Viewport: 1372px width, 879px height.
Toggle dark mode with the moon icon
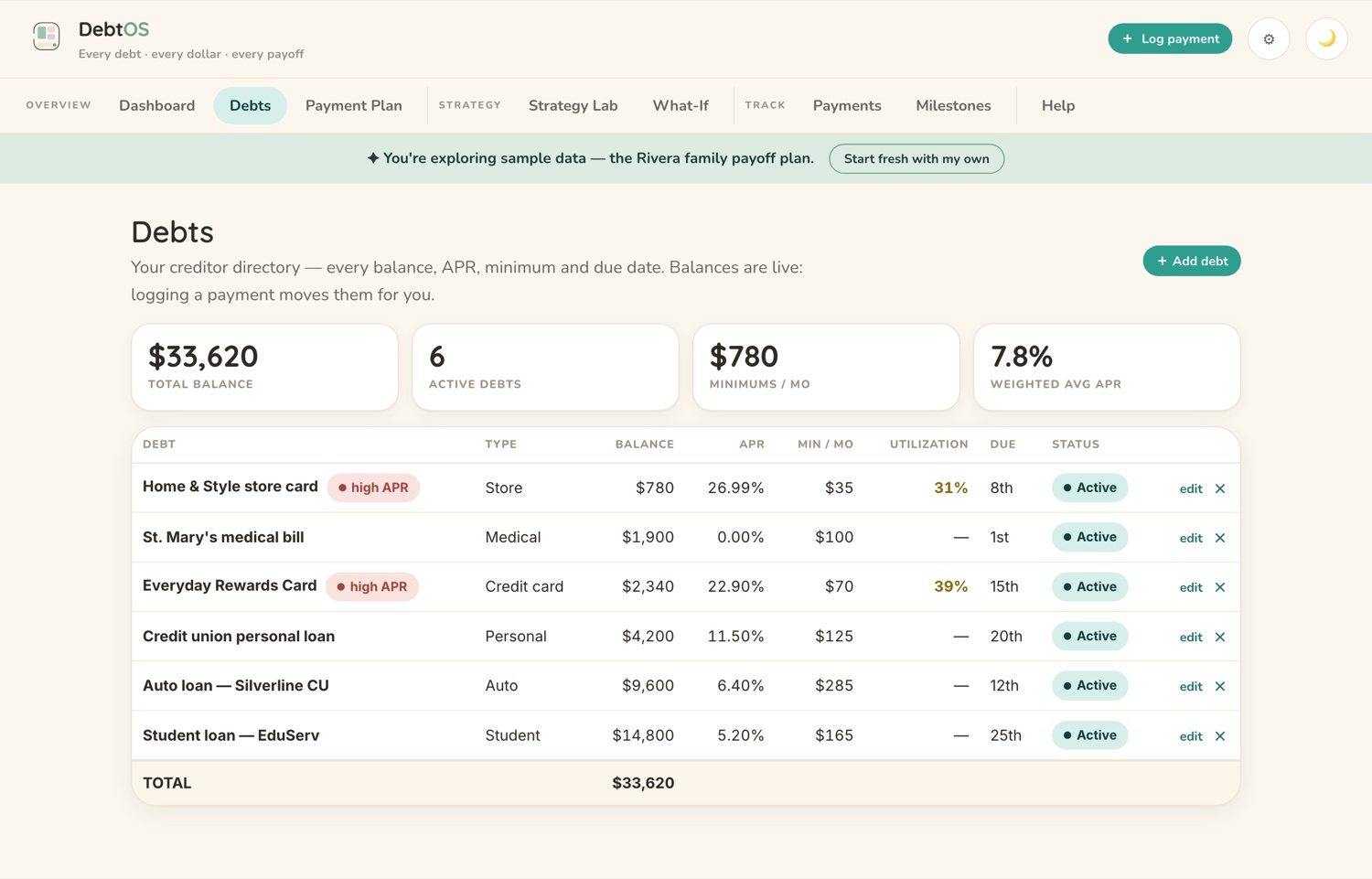[1326, 38]
